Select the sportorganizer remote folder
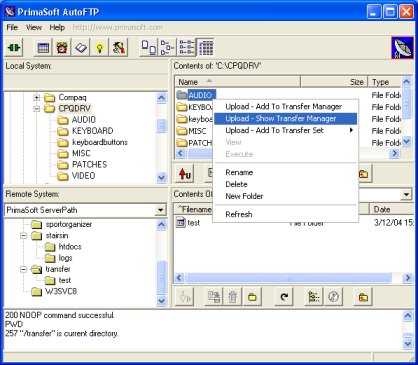The height and width of the screenshot is (365, 418). pyautogui.click(x=69, y=224)
